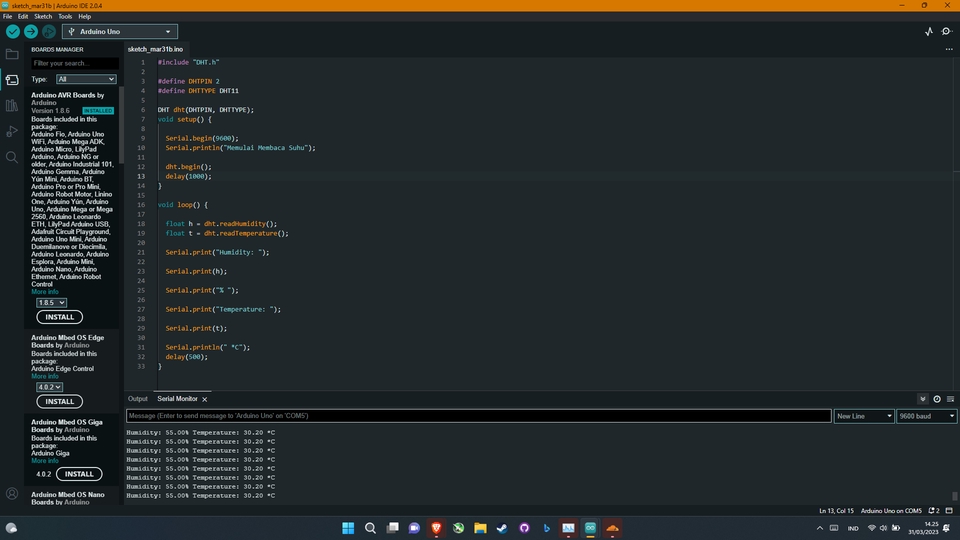Open the Sketchbook folder sidebar icon
Screen dimensions: 960x540
[x=12, y=54]
